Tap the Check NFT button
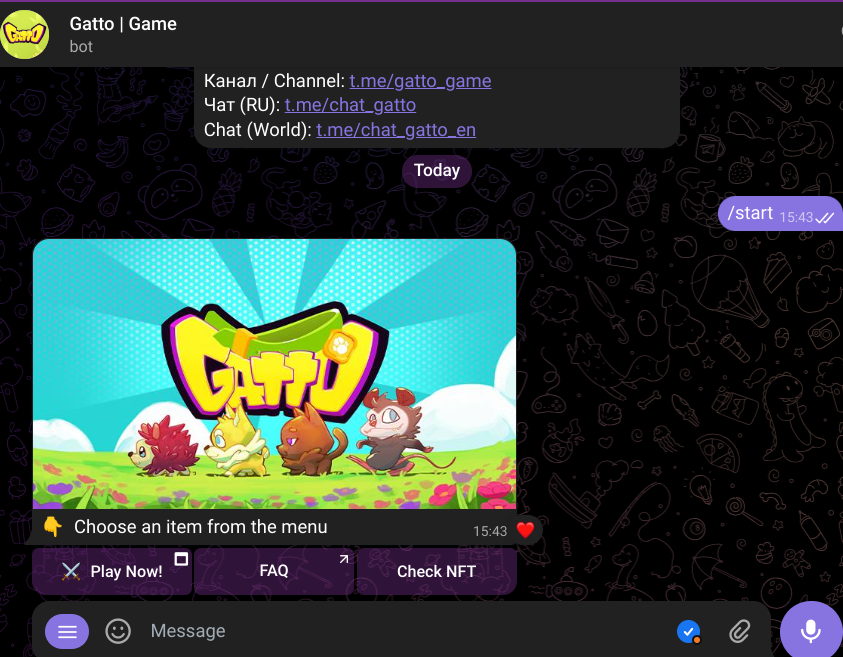This screenshot has width=843, height=657. tap(437, 571)
